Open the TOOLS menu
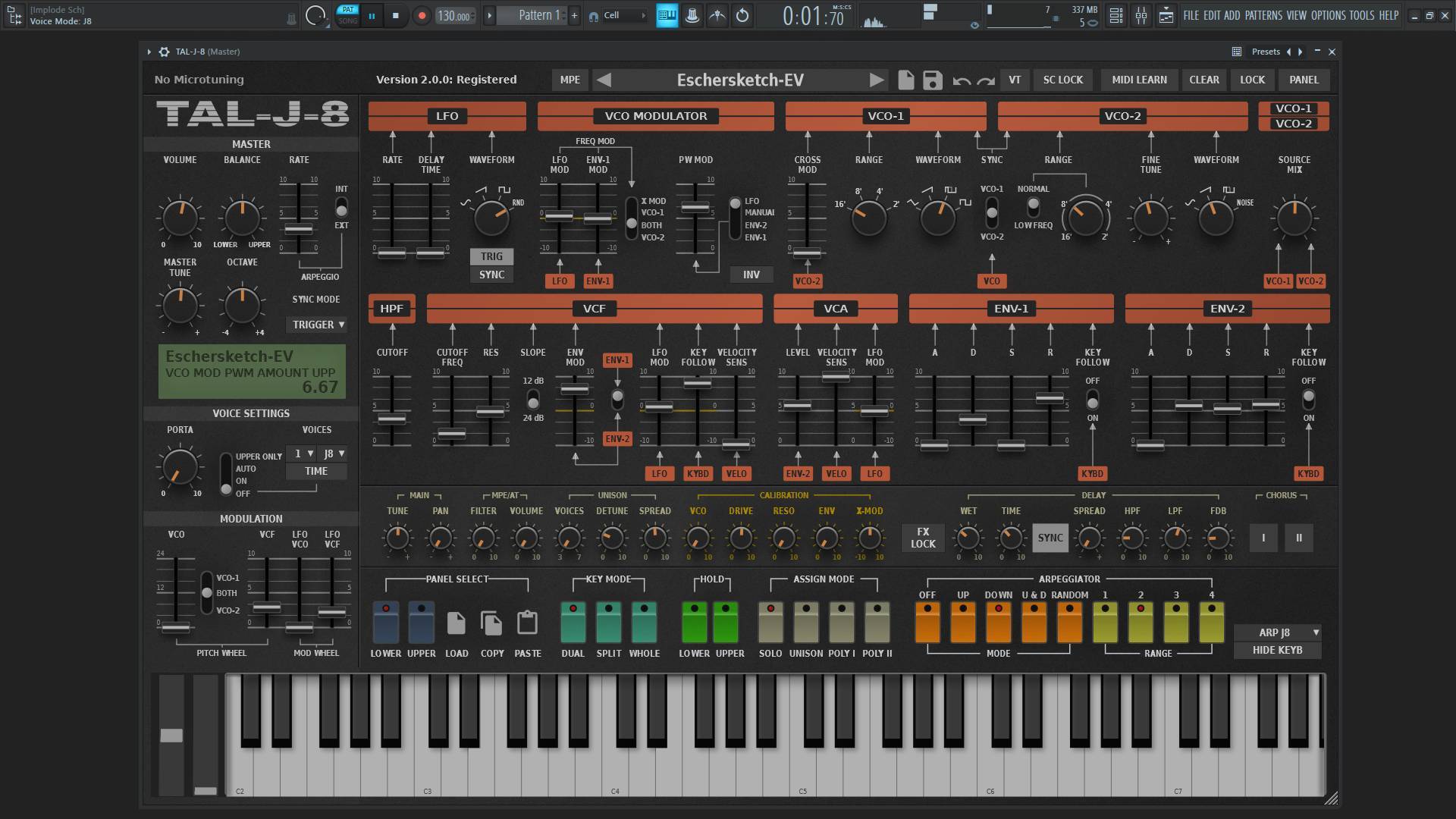Screen dimensions: 1456x819 pyautogui.click(x=1362, y=15)
